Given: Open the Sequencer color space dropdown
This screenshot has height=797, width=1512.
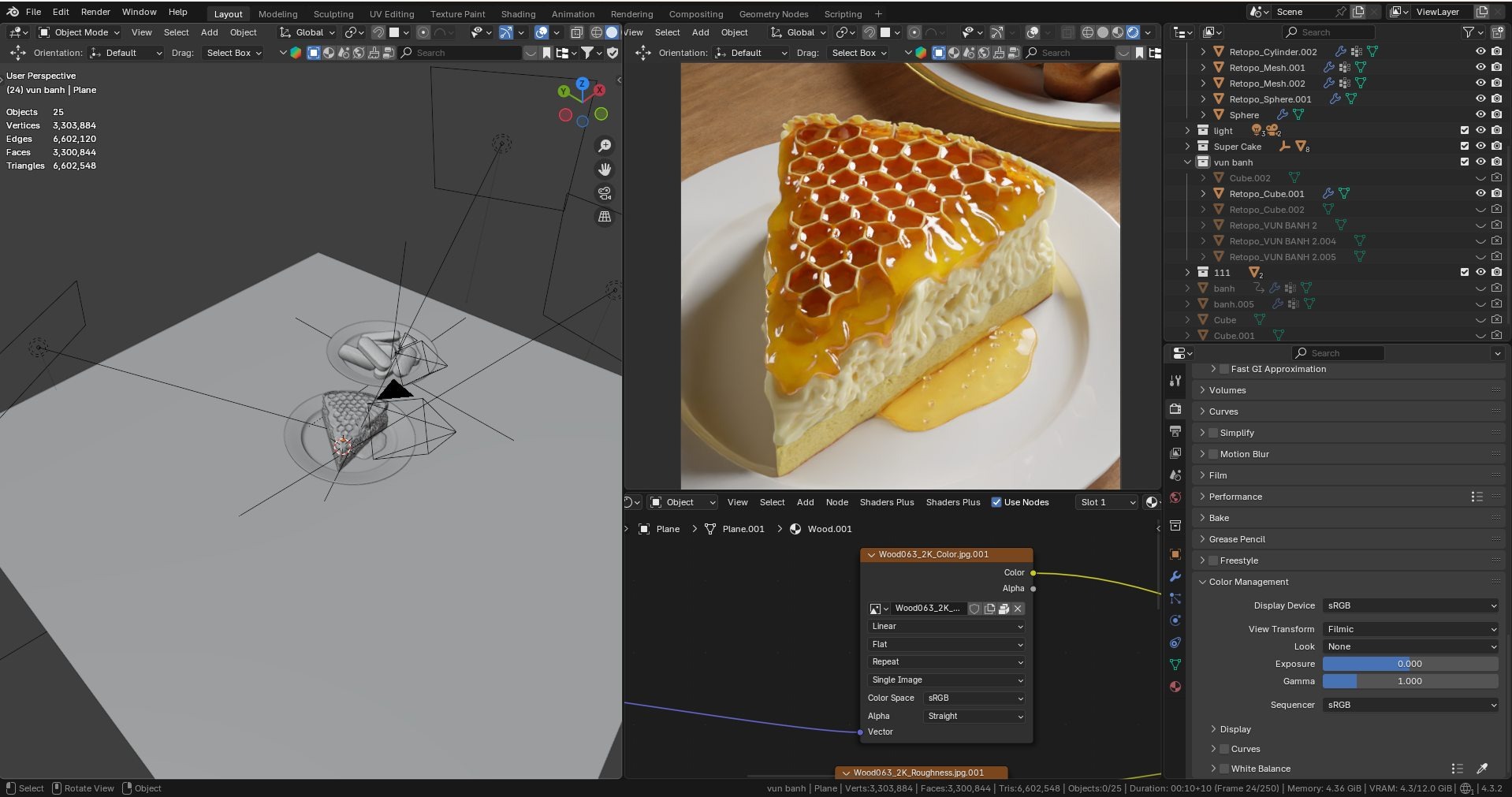Looking at the screenshot, I should (1410, 705).
